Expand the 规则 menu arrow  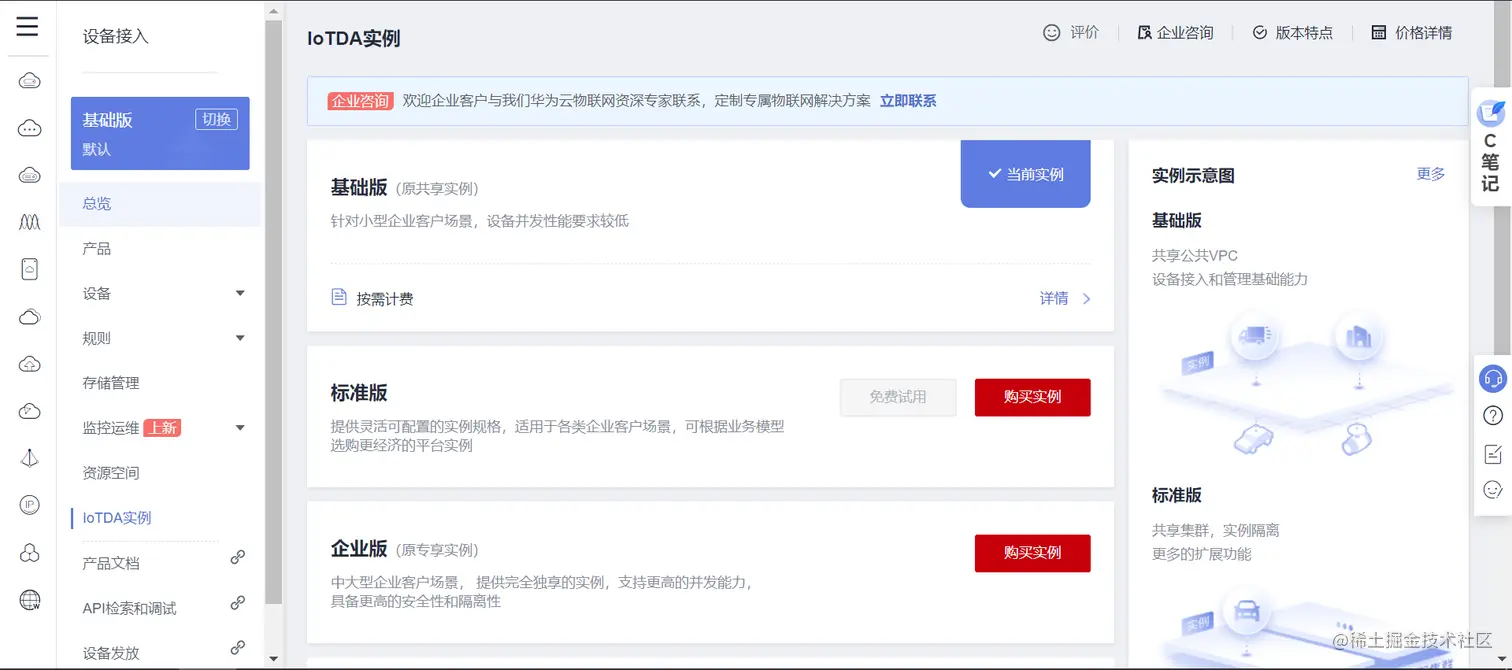240,338
